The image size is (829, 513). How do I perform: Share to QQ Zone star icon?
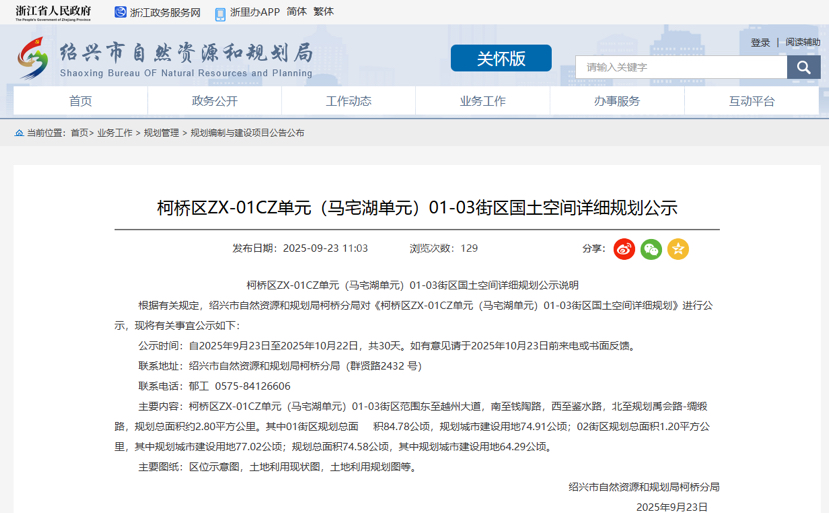click(x=678, y=249)
